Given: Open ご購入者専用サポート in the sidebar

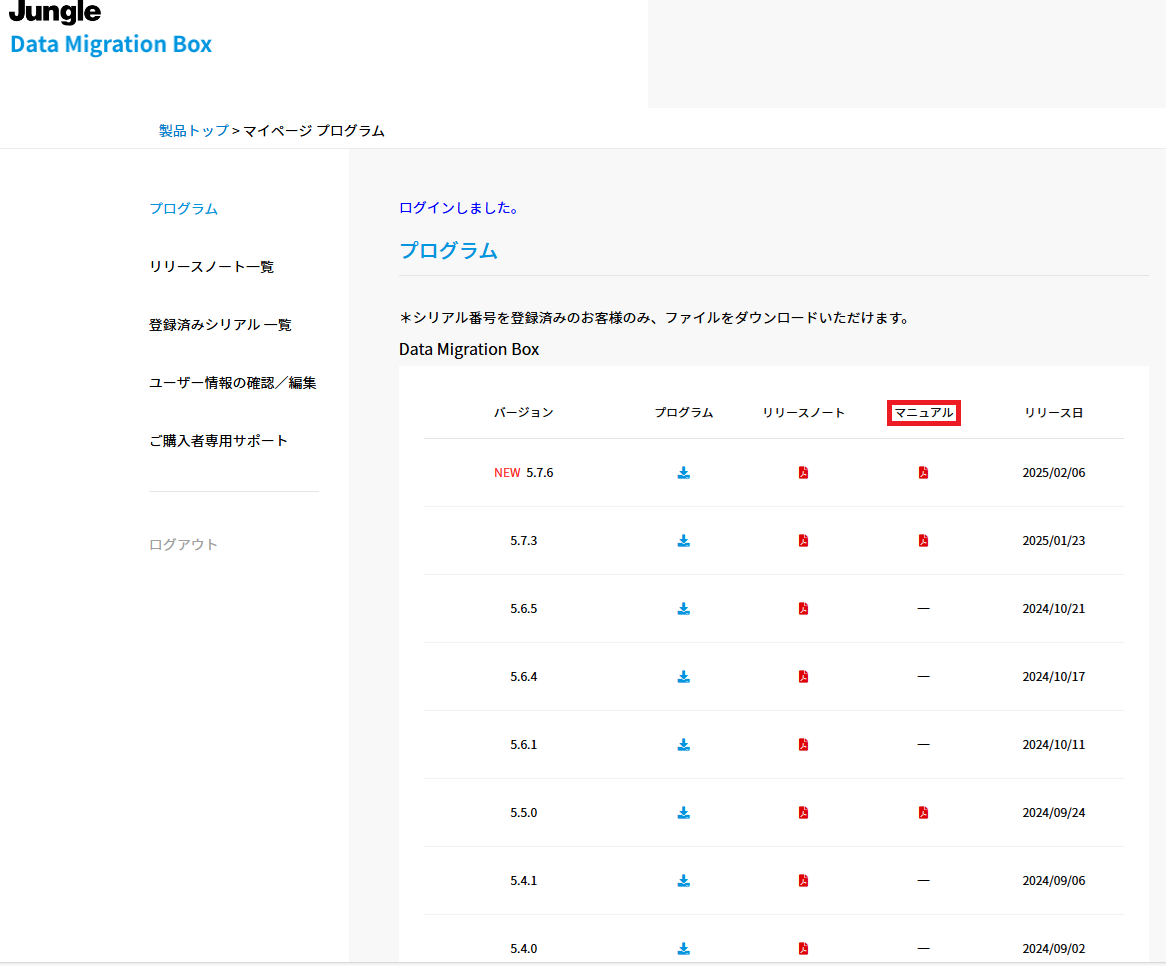Looking at the screenshot, I should point(218,441).
